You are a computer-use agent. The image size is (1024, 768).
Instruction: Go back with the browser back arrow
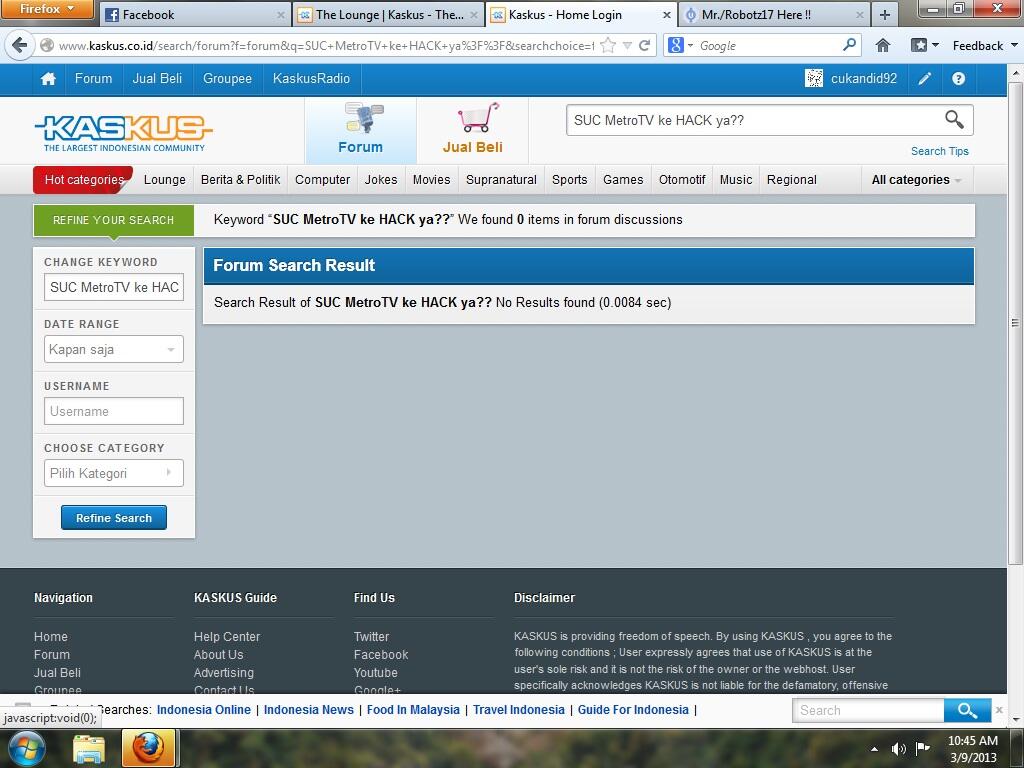click(20, 45)
